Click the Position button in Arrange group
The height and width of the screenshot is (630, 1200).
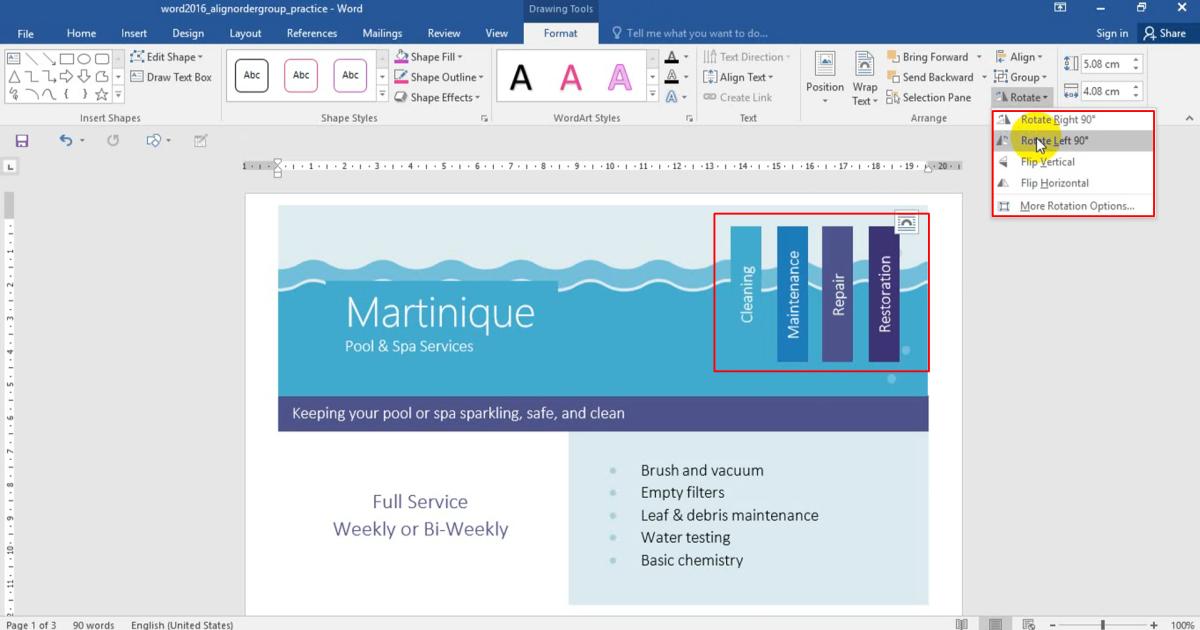click(x=825, y=78)
